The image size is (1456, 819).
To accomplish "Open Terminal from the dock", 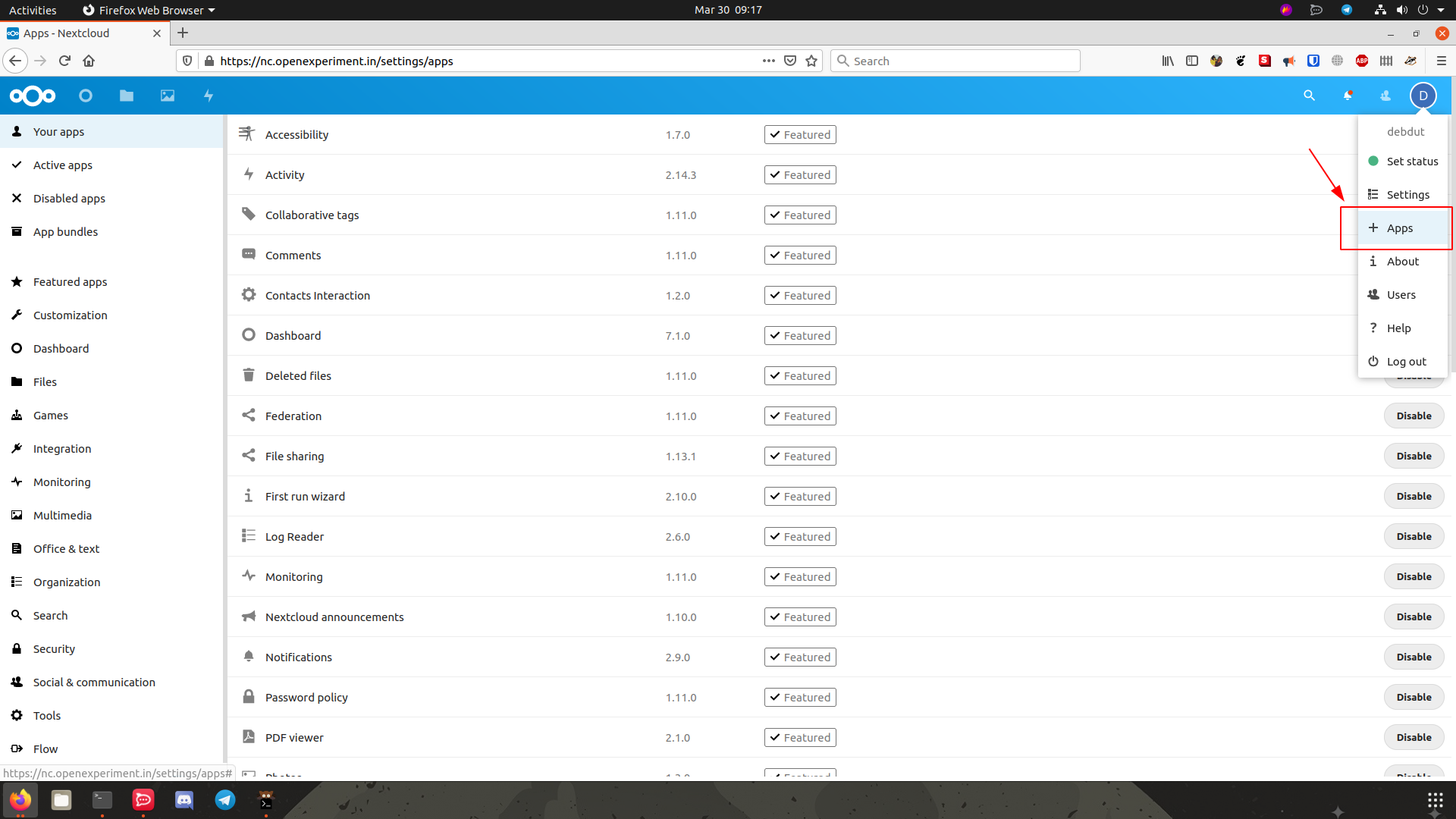I will (102, 800).
